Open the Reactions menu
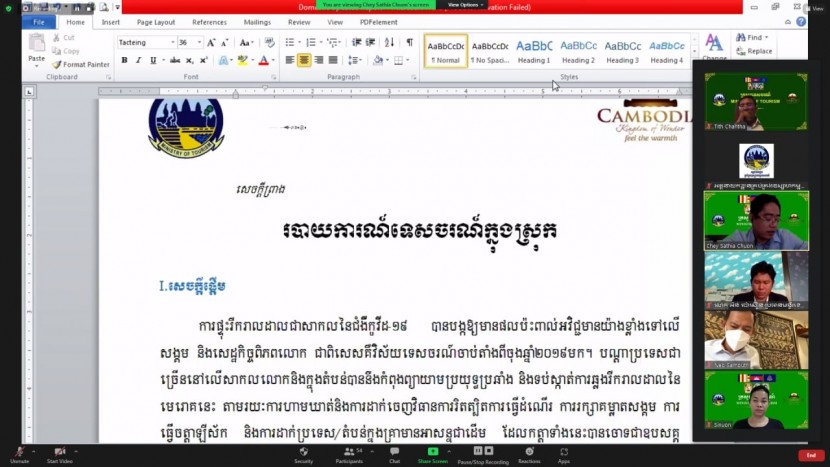Screen dimensions: 830x467 529,453
